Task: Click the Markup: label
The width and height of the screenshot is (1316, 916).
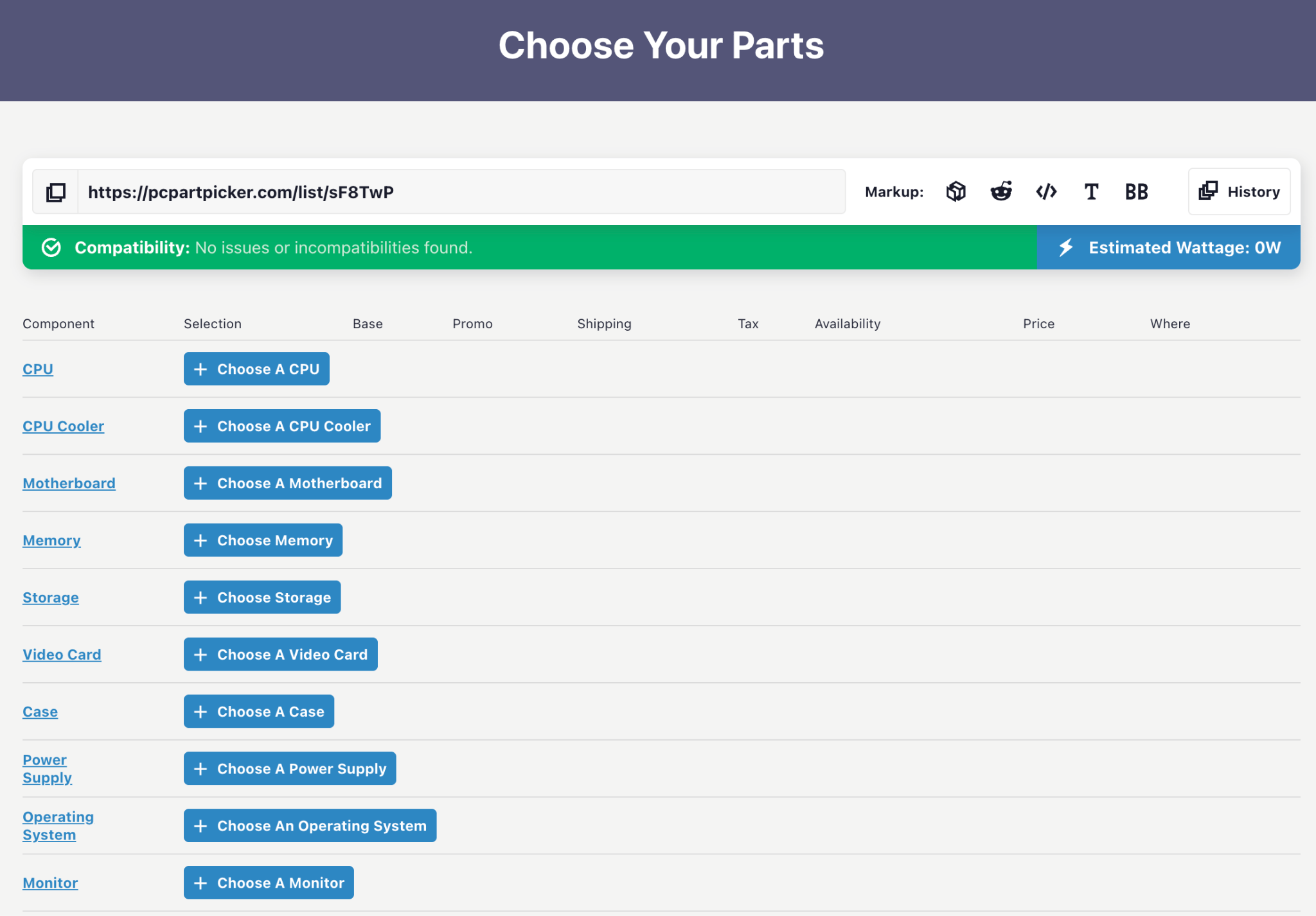Action: pyautogui.click(x=894, y=192)
